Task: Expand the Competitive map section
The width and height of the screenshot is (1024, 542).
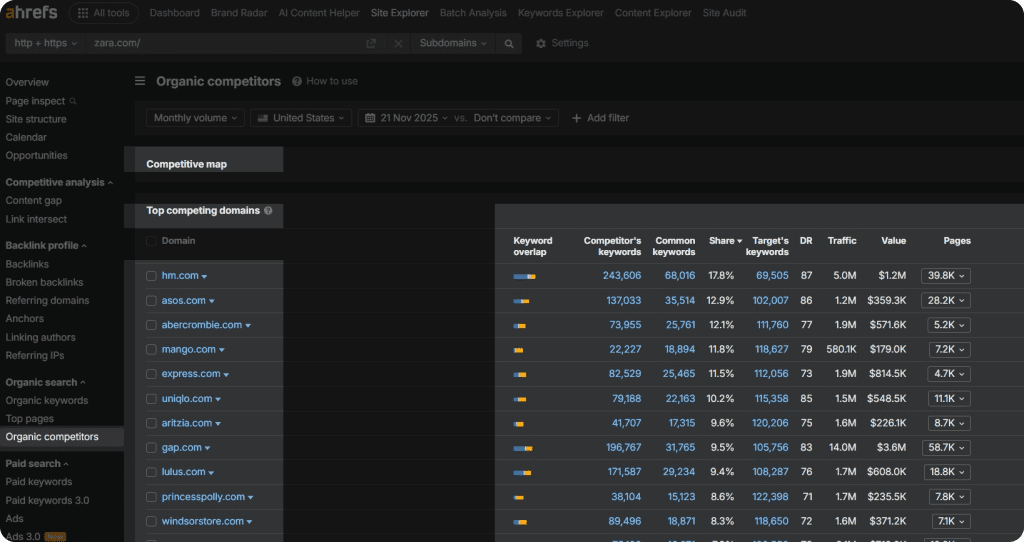Action: tap(186, 164)
